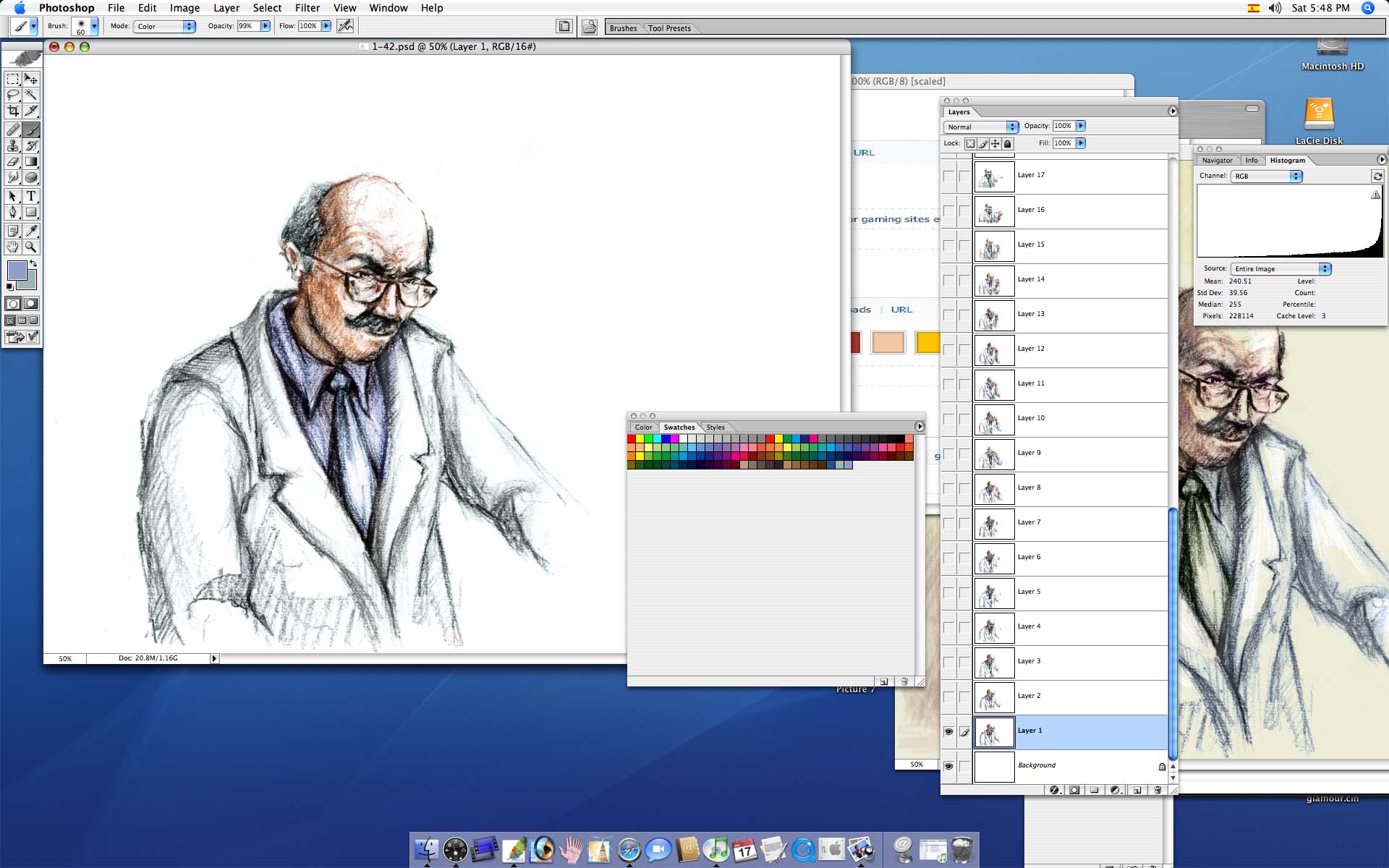1389x868 pixels.
Task: Toggle lock transparent pixels in Layers panel
Action: click(x=971, y=144)
